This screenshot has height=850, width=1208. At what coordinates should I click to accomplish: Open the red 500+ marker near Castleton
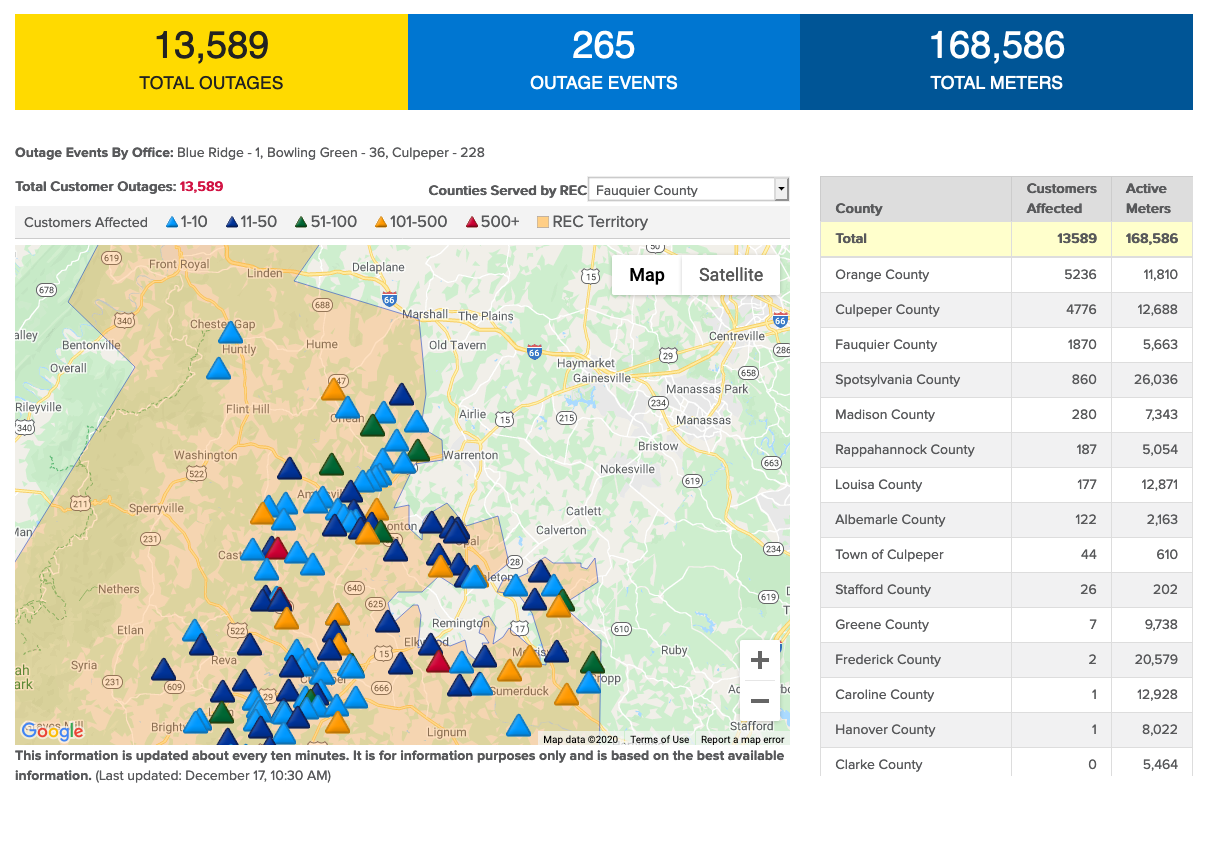click(x=276, y=549)
